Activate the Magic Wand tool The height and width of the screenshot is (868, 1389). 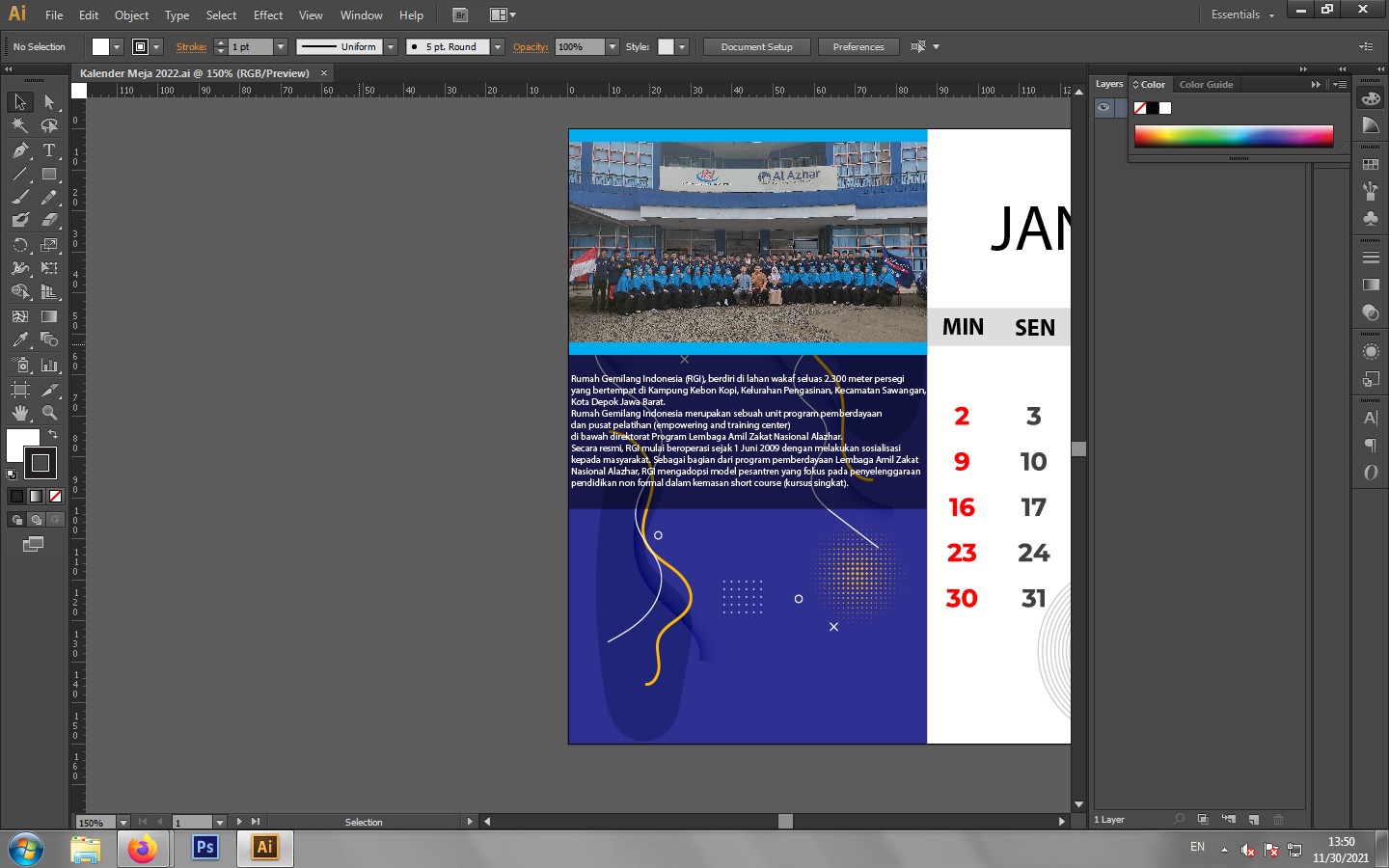point(20,125)
